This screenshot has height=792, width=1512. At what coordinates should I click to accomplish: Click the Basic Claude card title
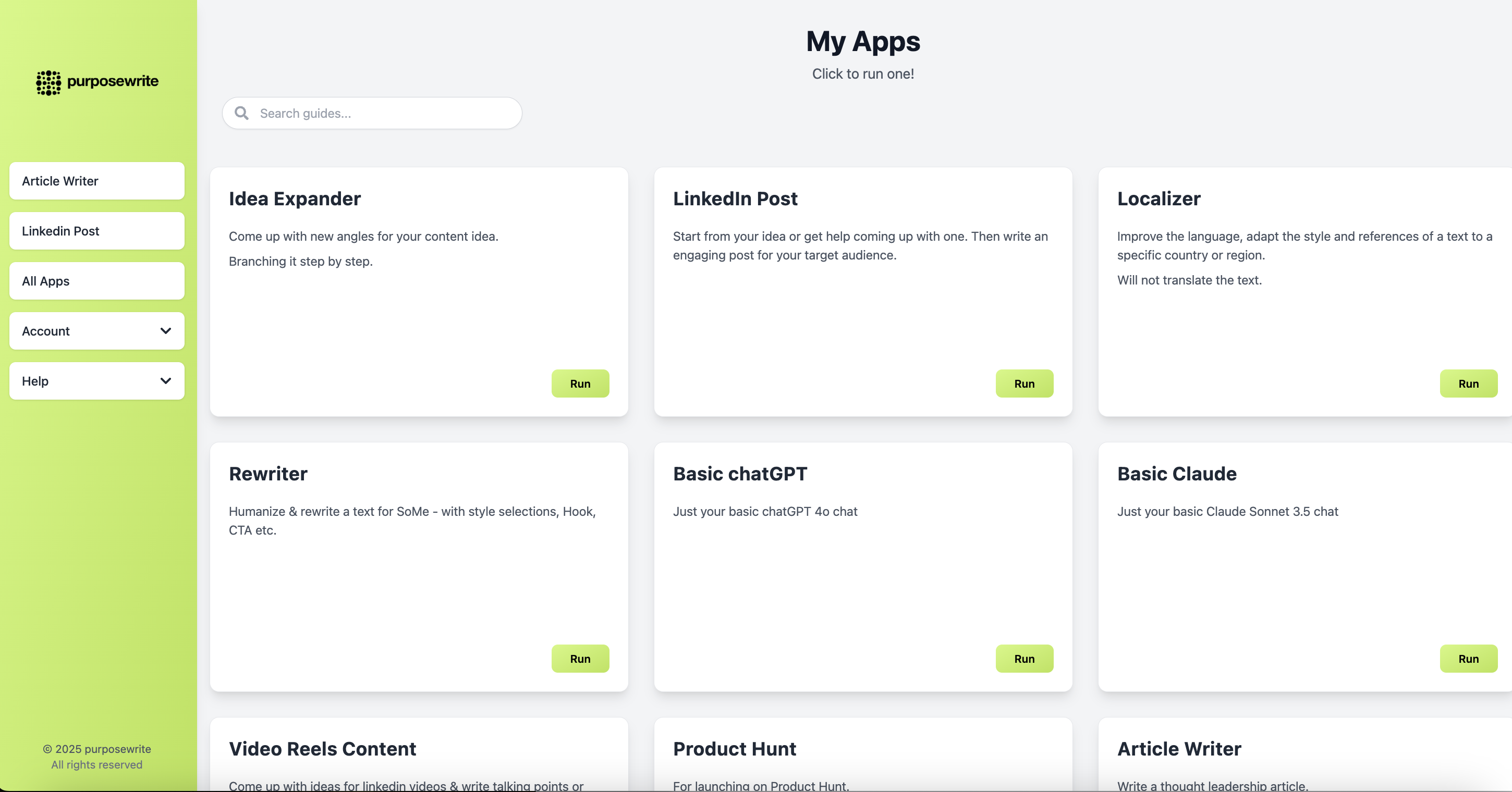pyautogui.click(x=1176, y=474)
